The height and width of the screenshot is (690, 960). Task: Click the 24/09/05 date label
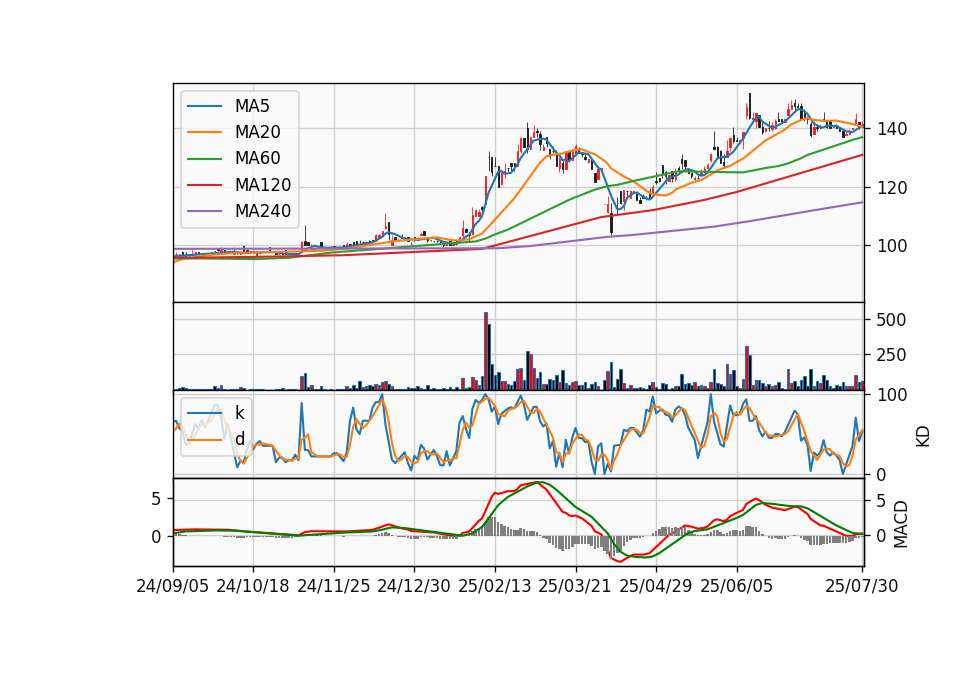point(173,586)
